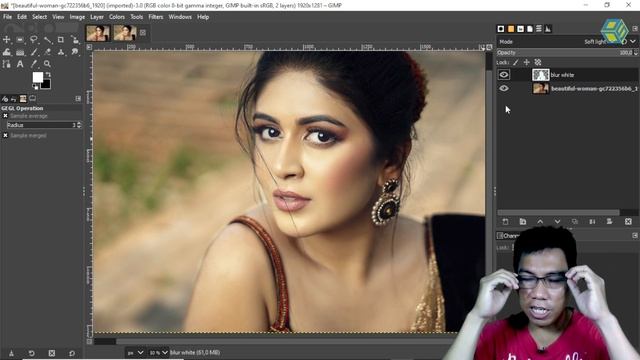This screenshot has height=360, width=640.
Task: Select the Eraser tool
Action: click(47, 52)
